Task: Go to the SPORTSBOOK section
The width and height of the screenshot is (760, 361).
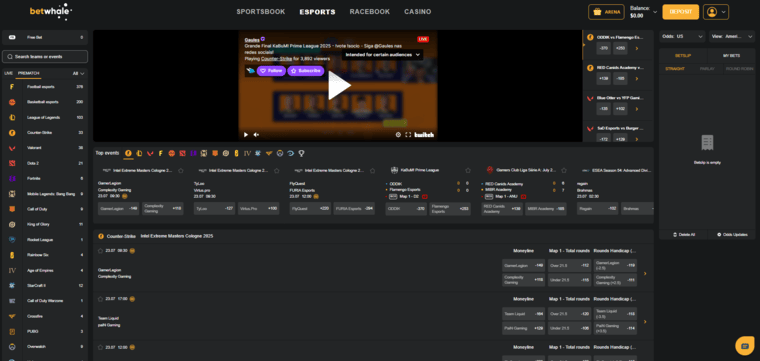Action: pos(261,12)
